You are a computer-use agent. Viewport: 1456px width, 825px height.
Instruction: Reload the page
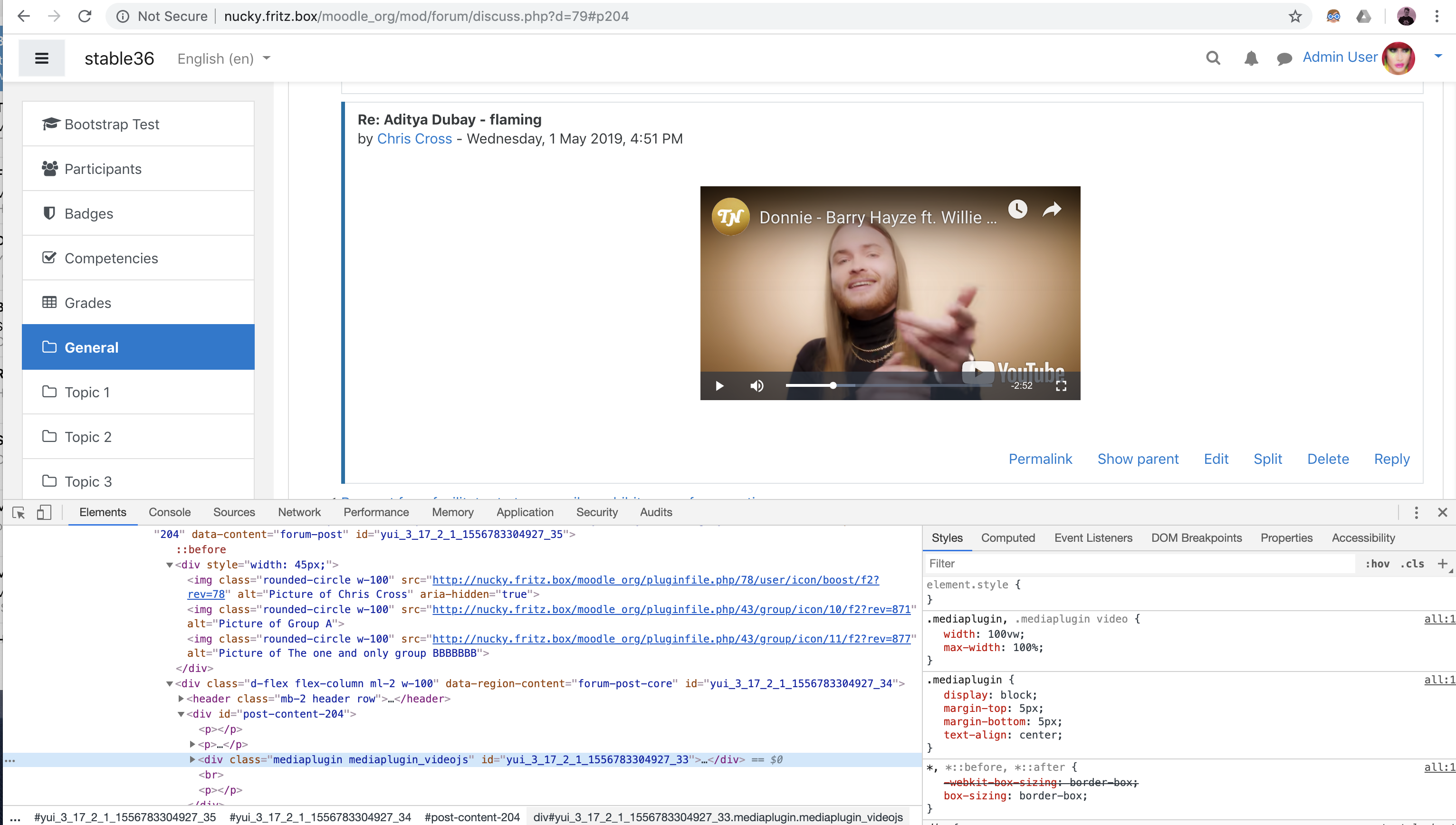coord(85,16)
